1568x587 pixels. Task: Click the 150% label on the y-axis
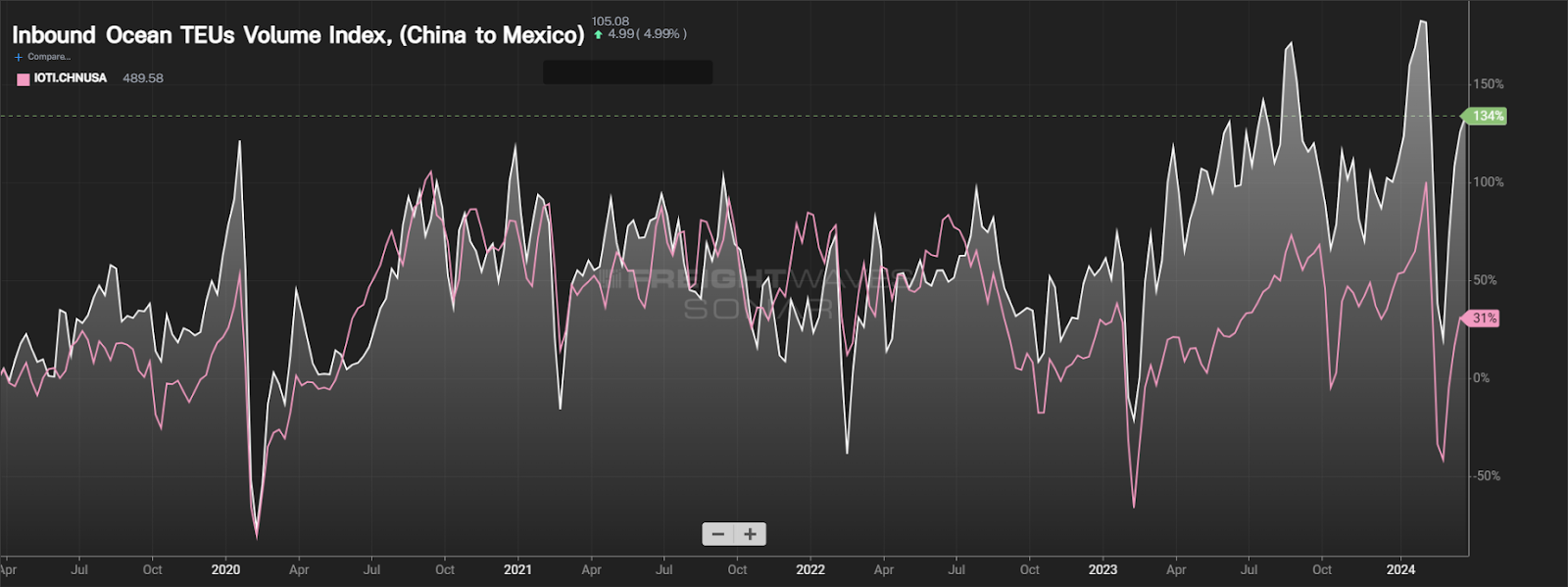coord(1489,84)
